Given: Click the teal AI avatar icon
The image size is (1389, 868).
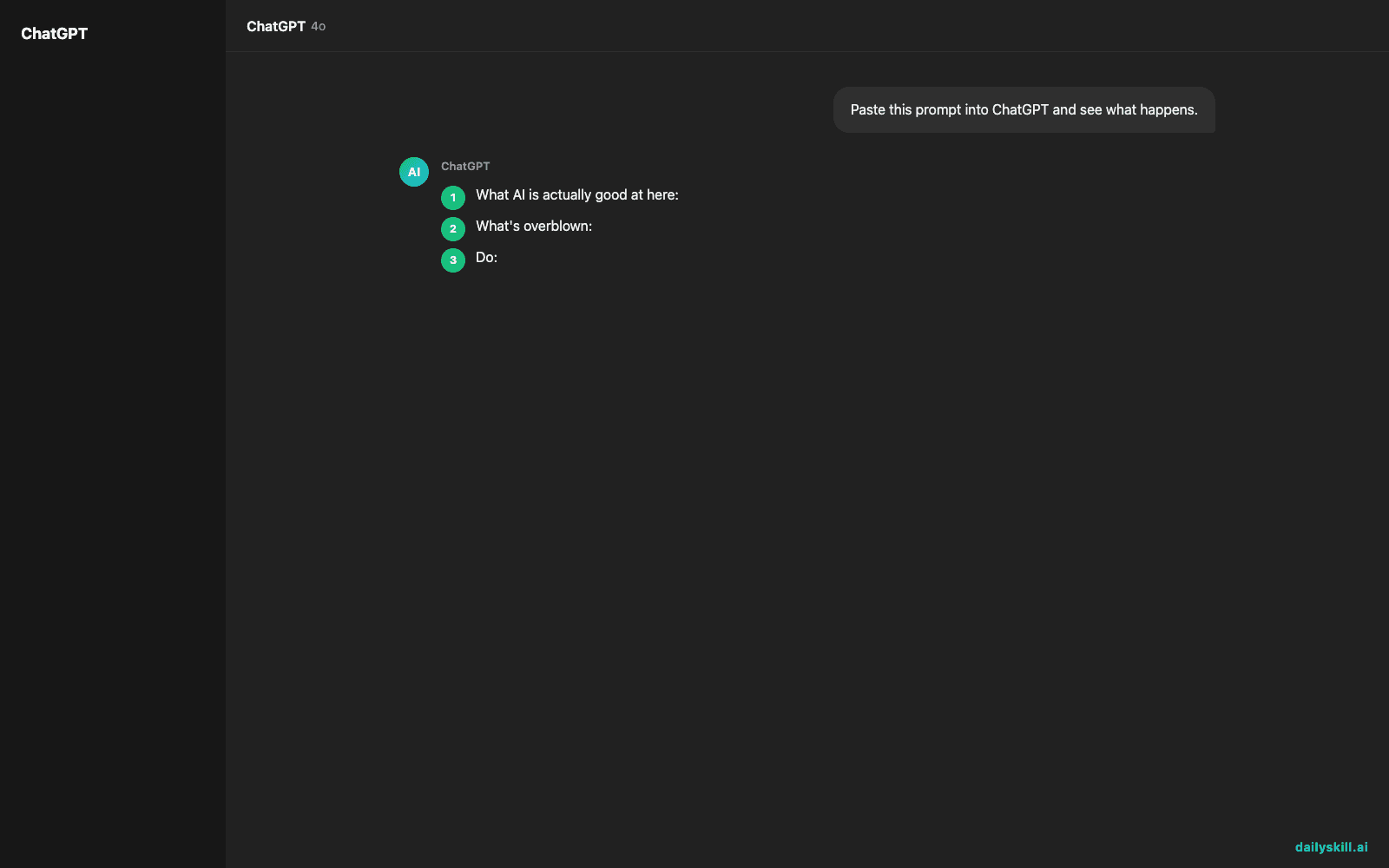Looking at the screenshot, I should pyautogui.click(x=414, y=172).
